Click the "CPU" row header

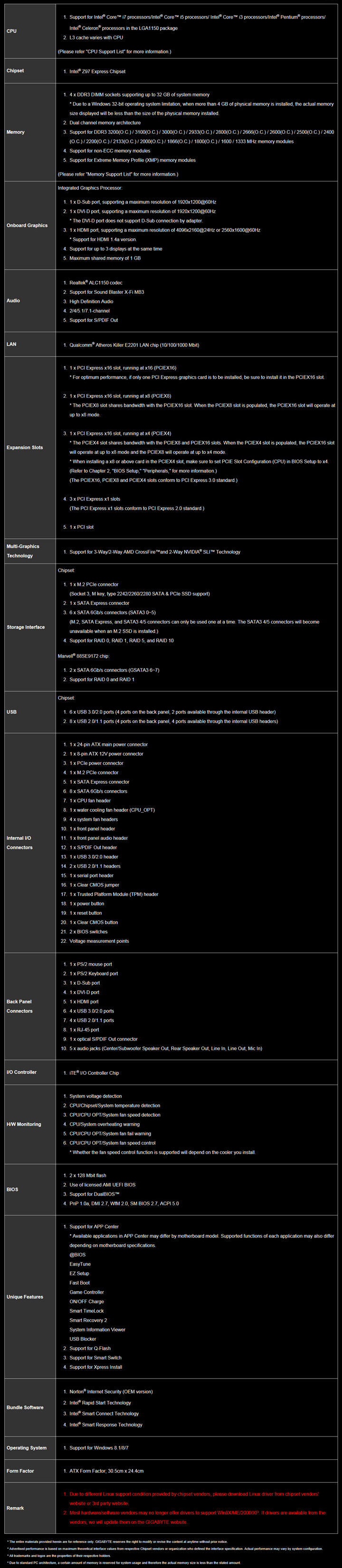11,31
